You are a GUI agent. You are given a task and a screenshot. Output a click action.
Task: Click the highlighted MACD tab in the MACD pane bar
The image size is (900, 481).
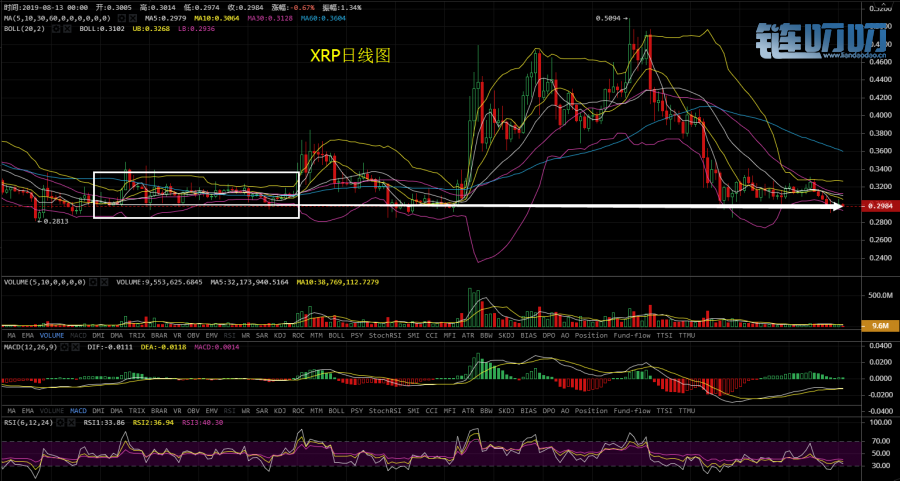tap(78, 411)
